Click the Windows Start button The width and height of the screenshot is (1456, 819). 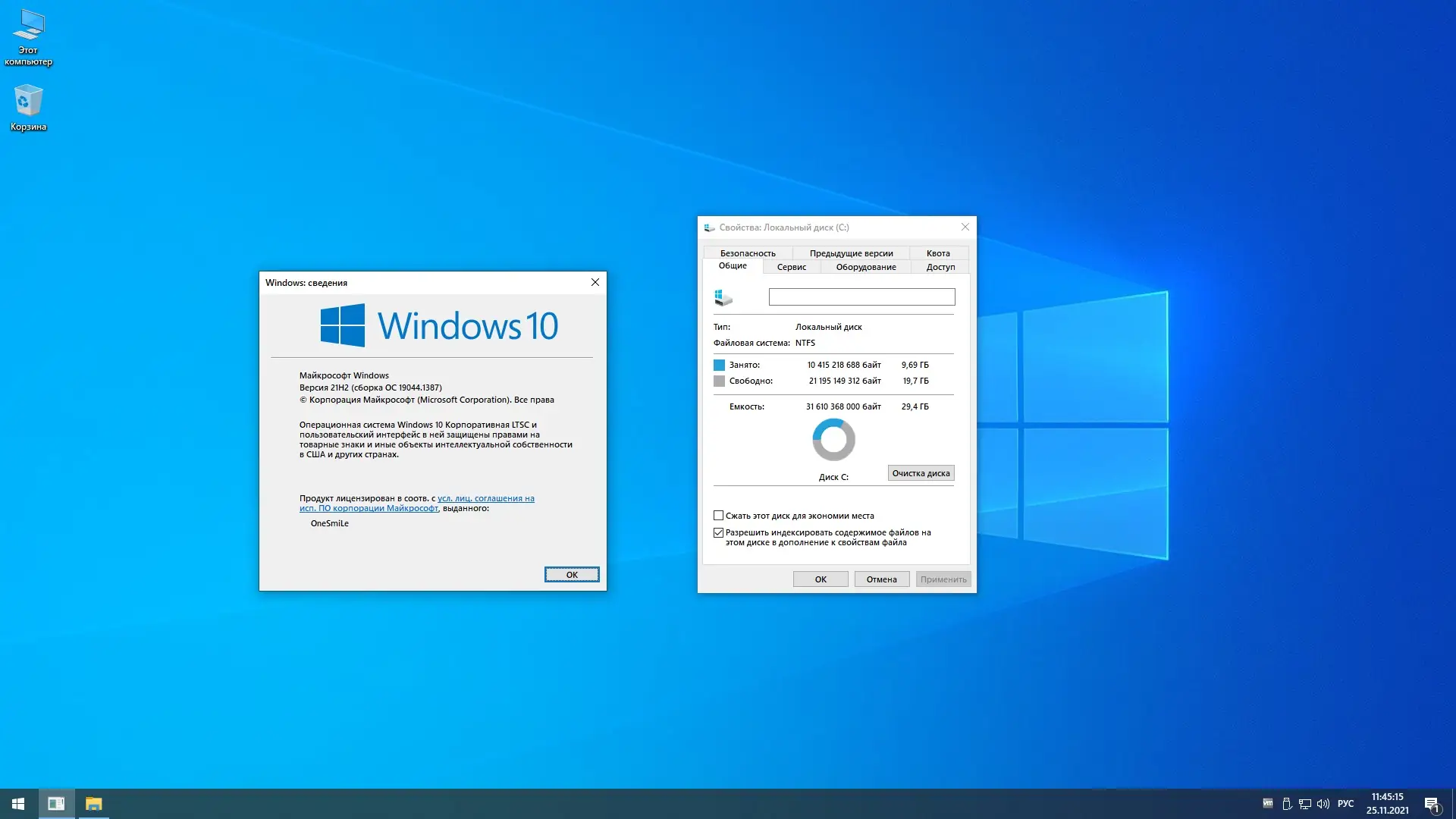click(18, 804)
